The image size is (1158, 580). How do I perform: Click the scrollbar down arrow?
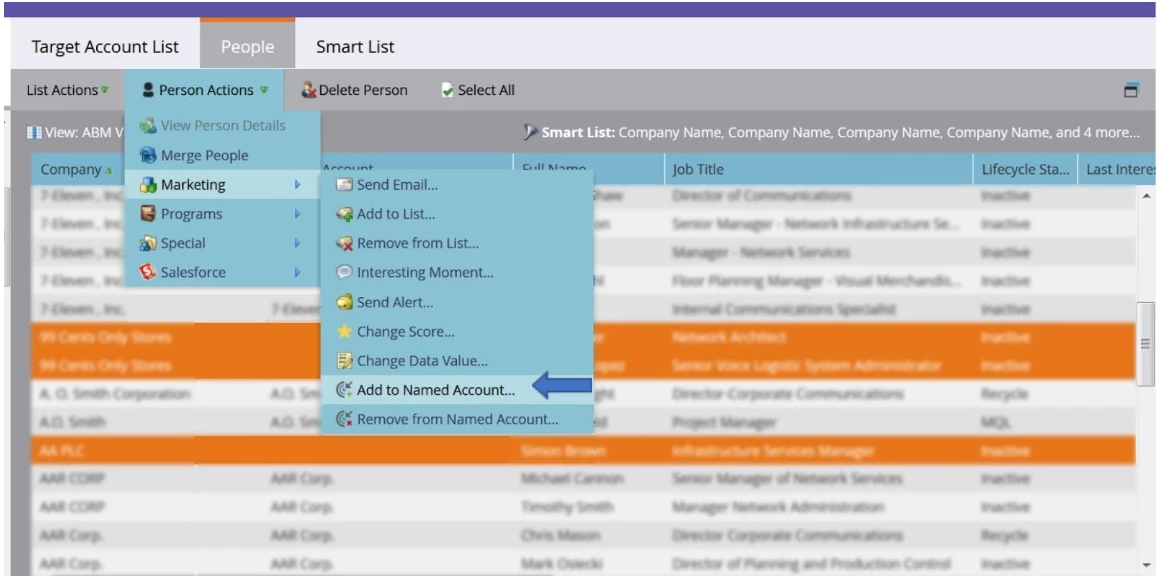coord(1146,565)
